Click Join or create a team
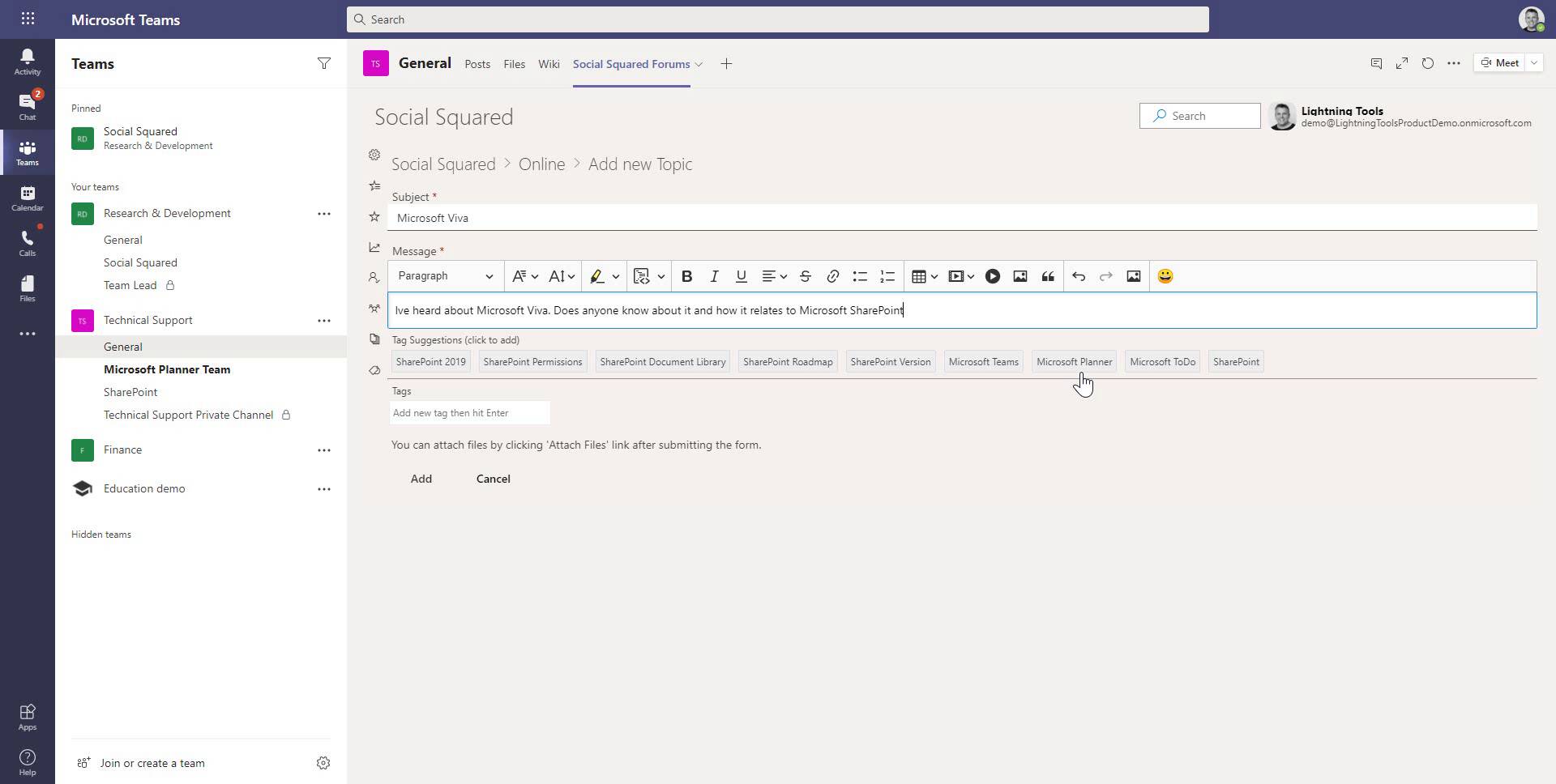Screen dimensions: 1556x784 coord(152,763)
